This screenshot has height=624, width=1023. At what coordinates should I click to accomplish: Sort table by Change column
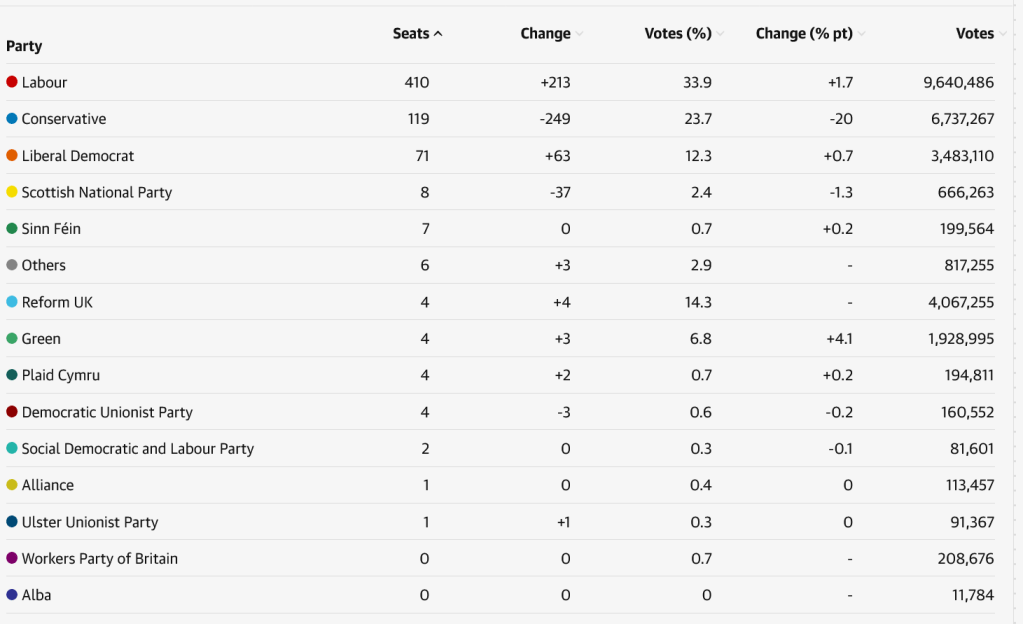[551, 34]
